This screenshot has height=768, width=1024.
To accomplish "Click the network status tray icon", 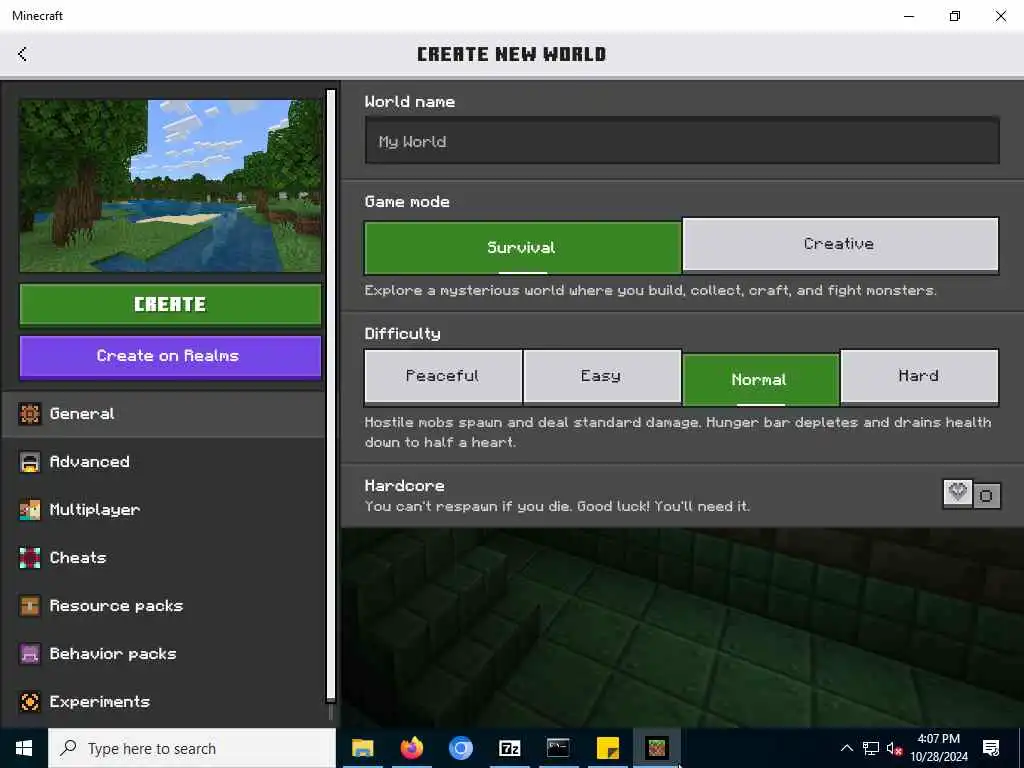I will click(x=871, y=748).
